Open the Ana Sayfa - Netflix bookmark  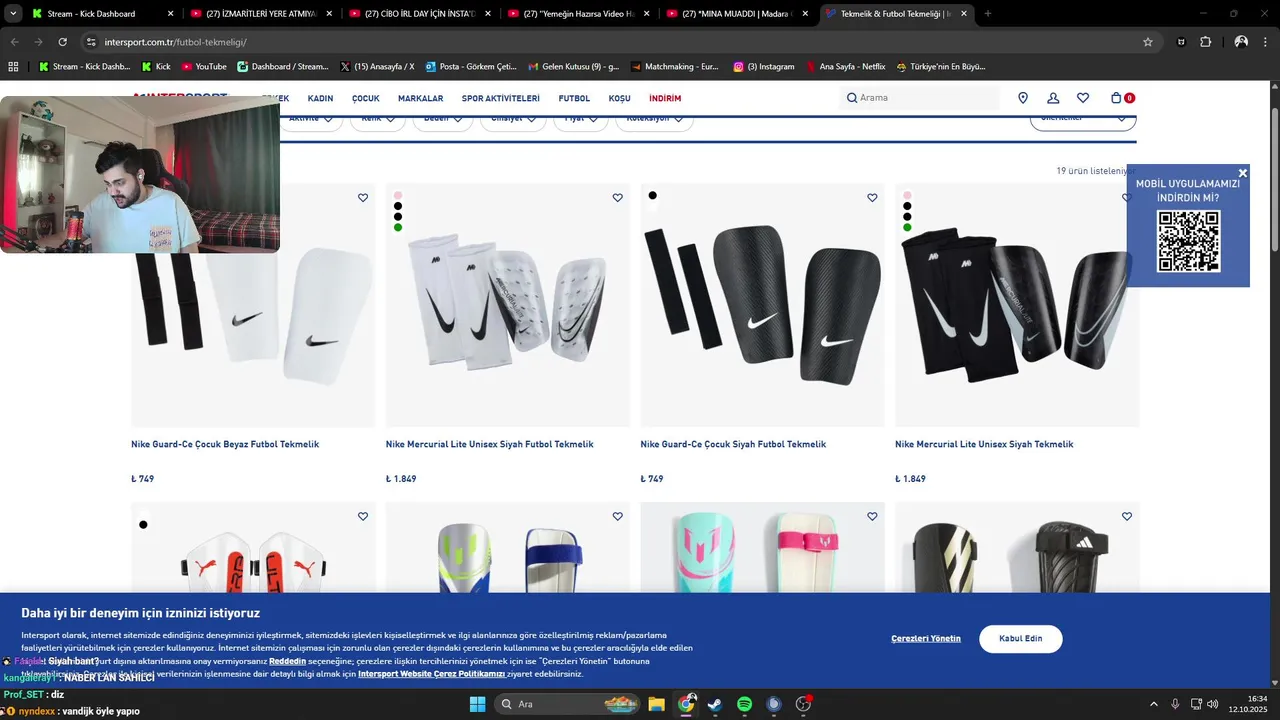846,67
